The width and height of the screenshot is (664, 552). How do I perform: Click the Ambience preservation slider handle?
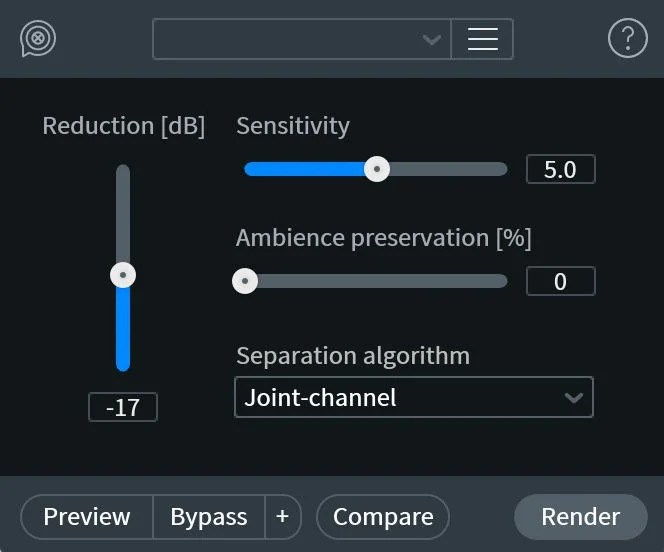(x=245, y=281)
